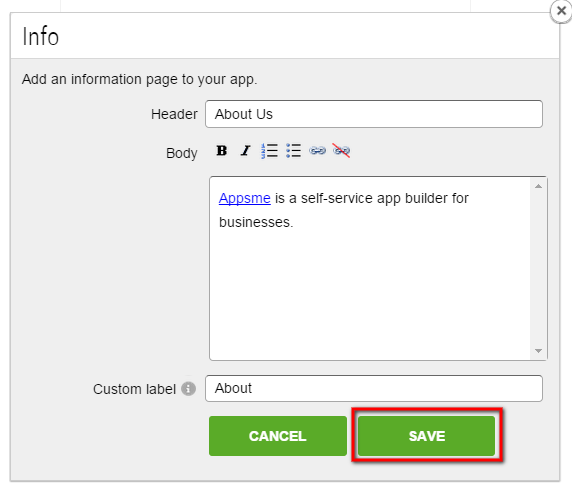
Task: Click the body editor scroll up arrow
Action: click(x=538, y=186)
